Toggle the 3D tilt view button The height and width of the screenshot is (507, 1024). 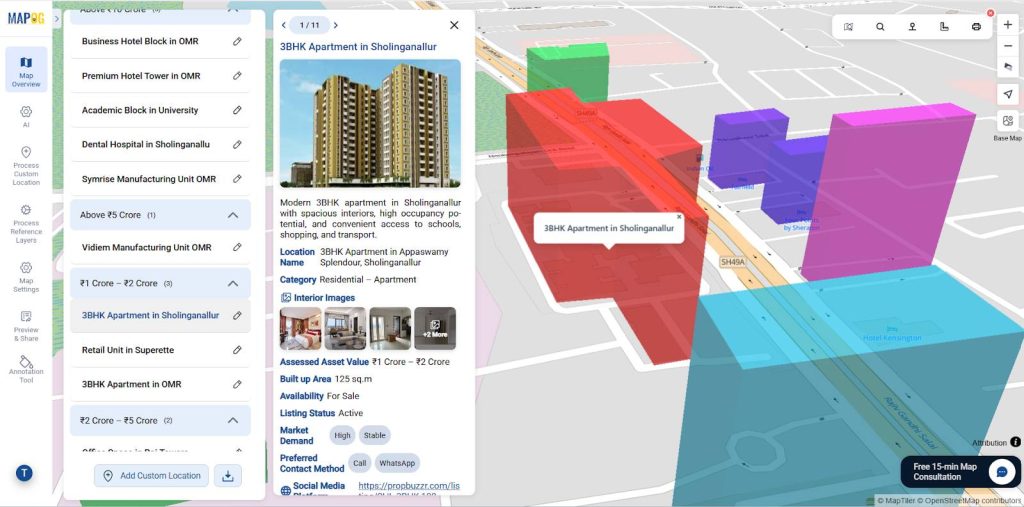[1008, 67]
